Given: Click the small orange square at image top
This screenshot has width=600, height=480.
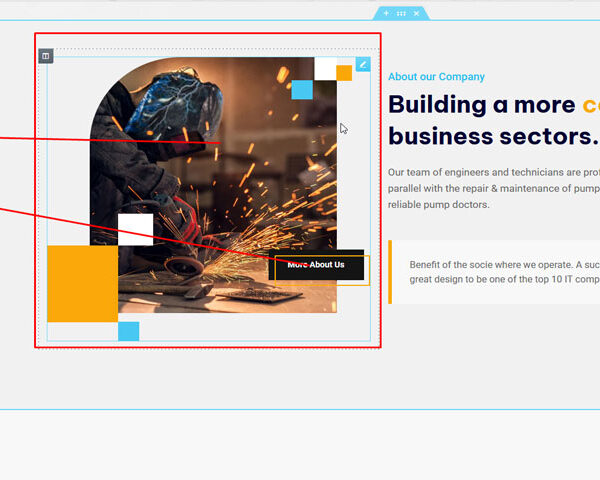Looking at the screenshot, I should point(344,73).
